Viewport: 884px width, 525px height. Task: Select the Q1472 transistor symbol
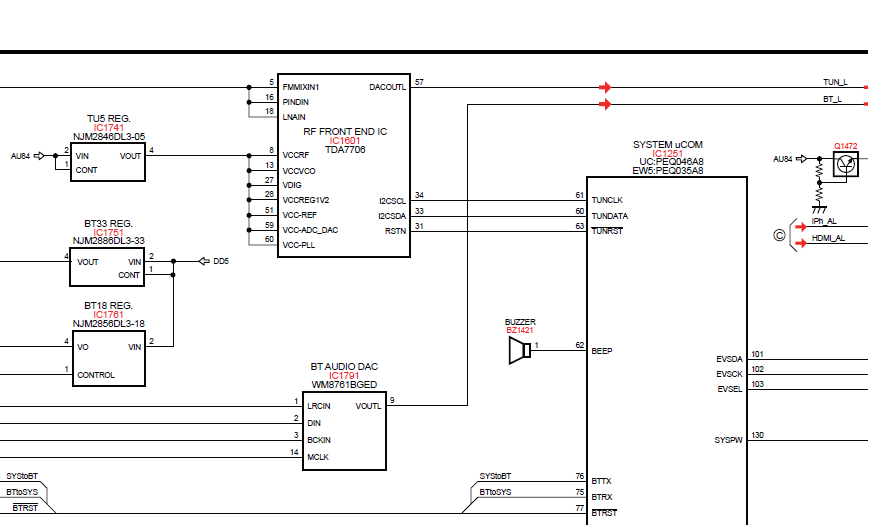[846, 166]
